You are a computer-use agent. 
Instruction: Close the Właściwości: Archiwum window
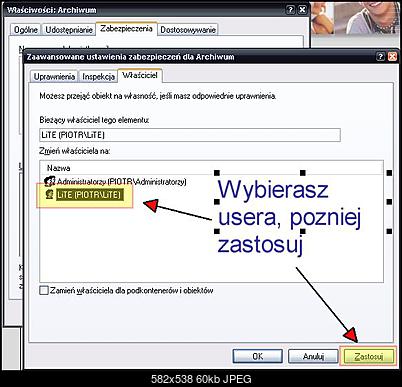[x=302, y=10]
